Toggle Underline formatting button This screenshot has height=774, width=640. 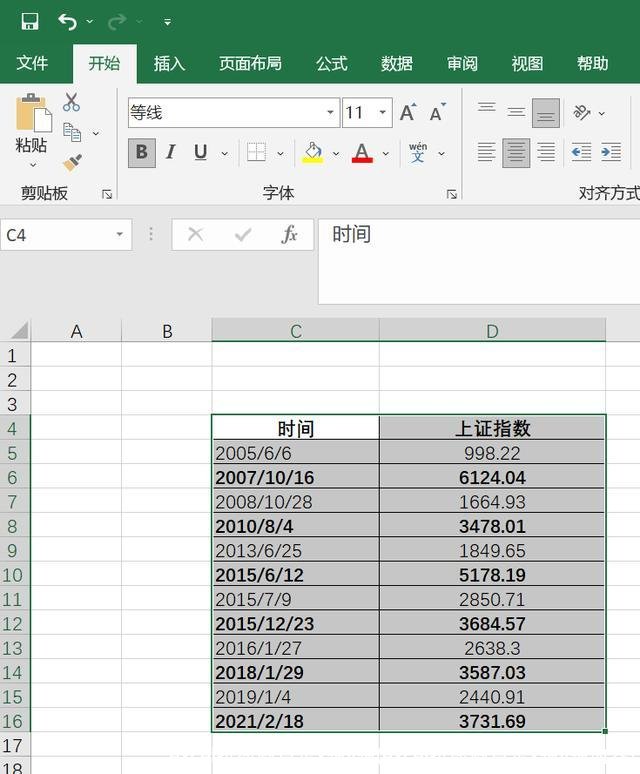(x=200, y=153)
